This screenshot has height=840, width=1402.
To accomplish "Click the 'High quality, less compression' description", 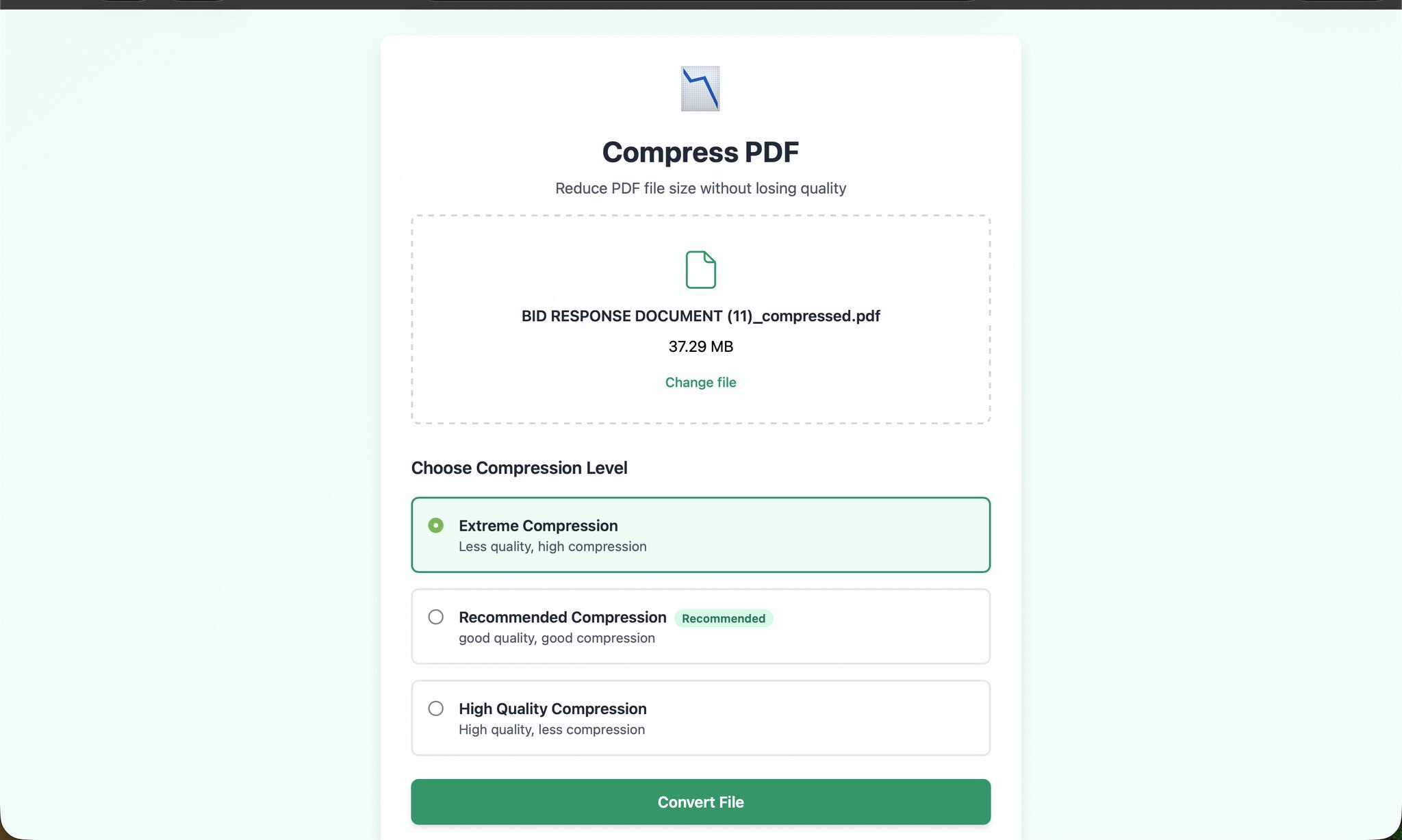I will click(x=552, y=730).
